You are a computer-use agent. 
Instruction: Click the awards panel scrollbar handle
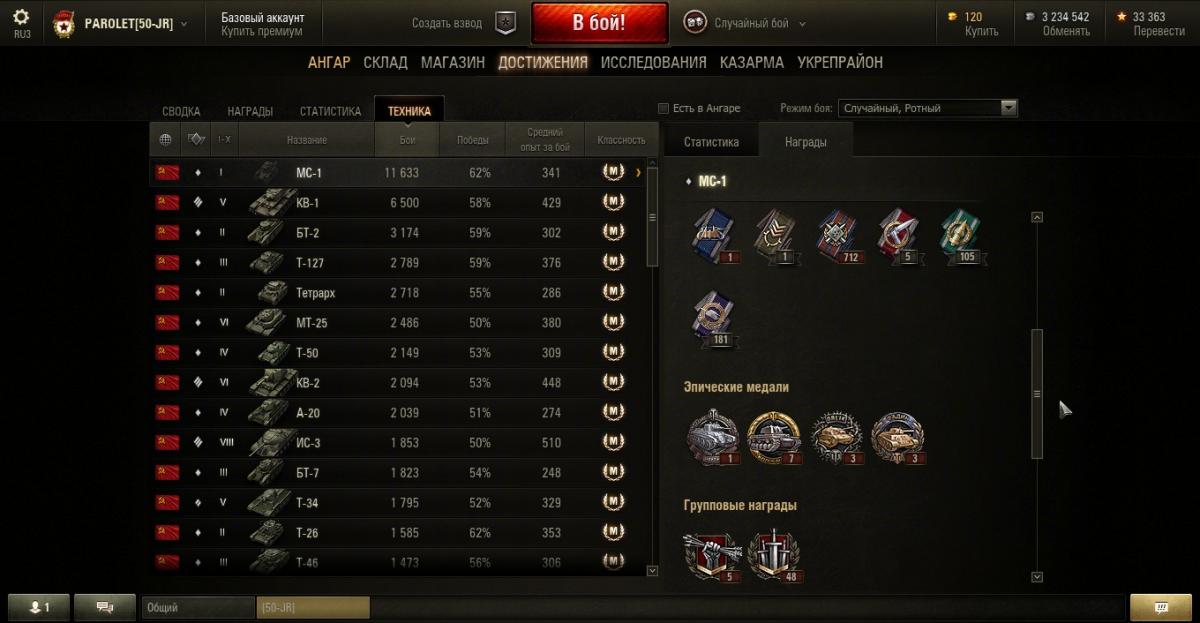click(x=1037, y=393)
